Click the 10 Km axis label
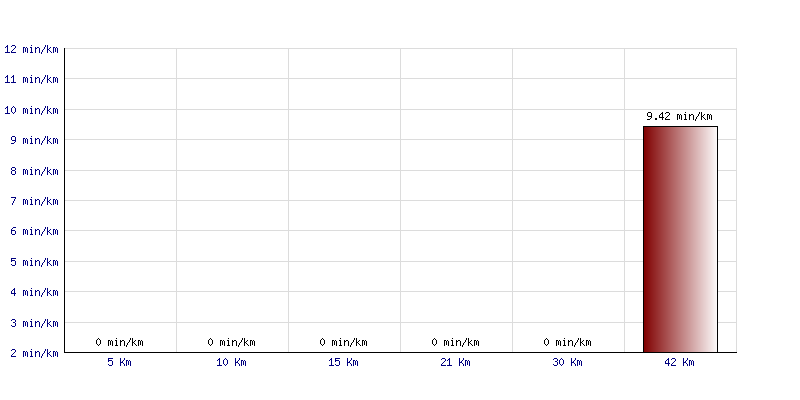Screen dimensions: 800x400 (x=231, y=363)
